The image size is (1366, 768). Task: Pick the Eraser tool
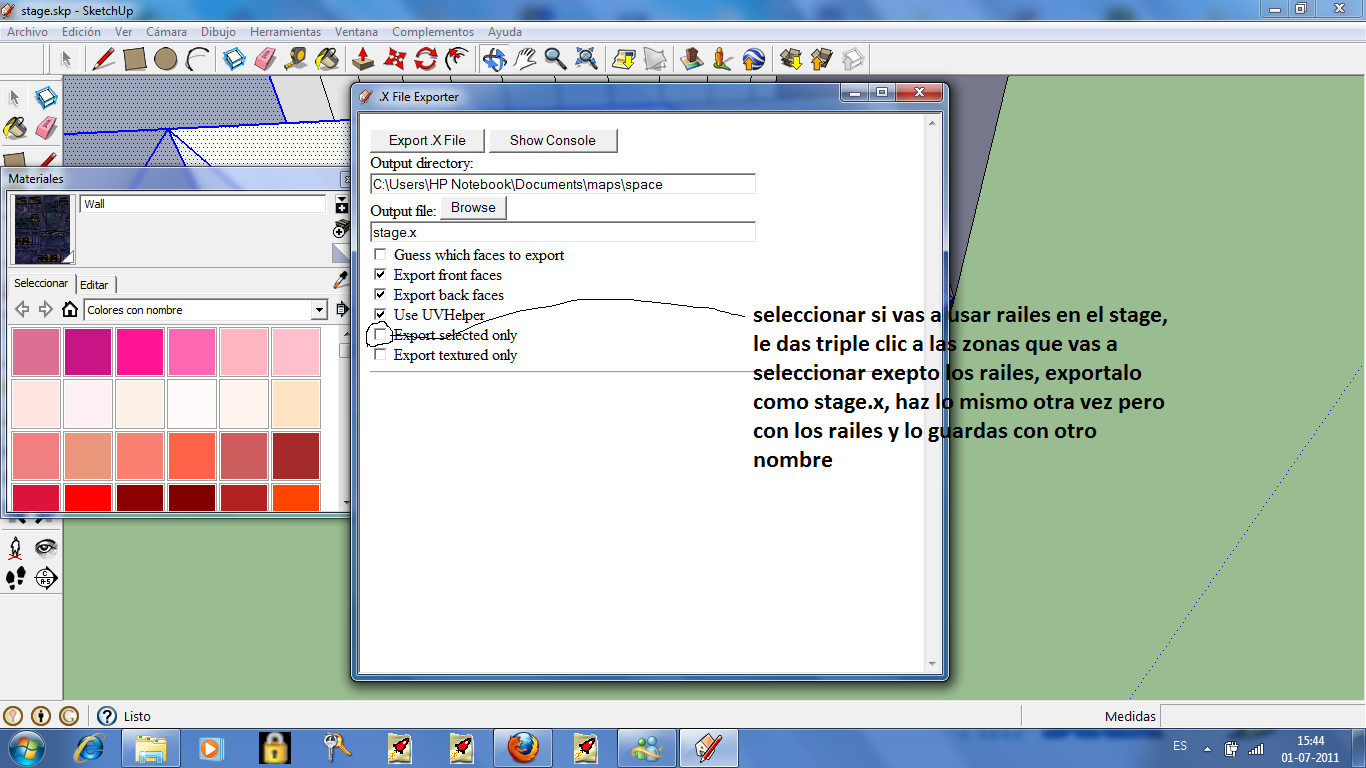point(263,59)
